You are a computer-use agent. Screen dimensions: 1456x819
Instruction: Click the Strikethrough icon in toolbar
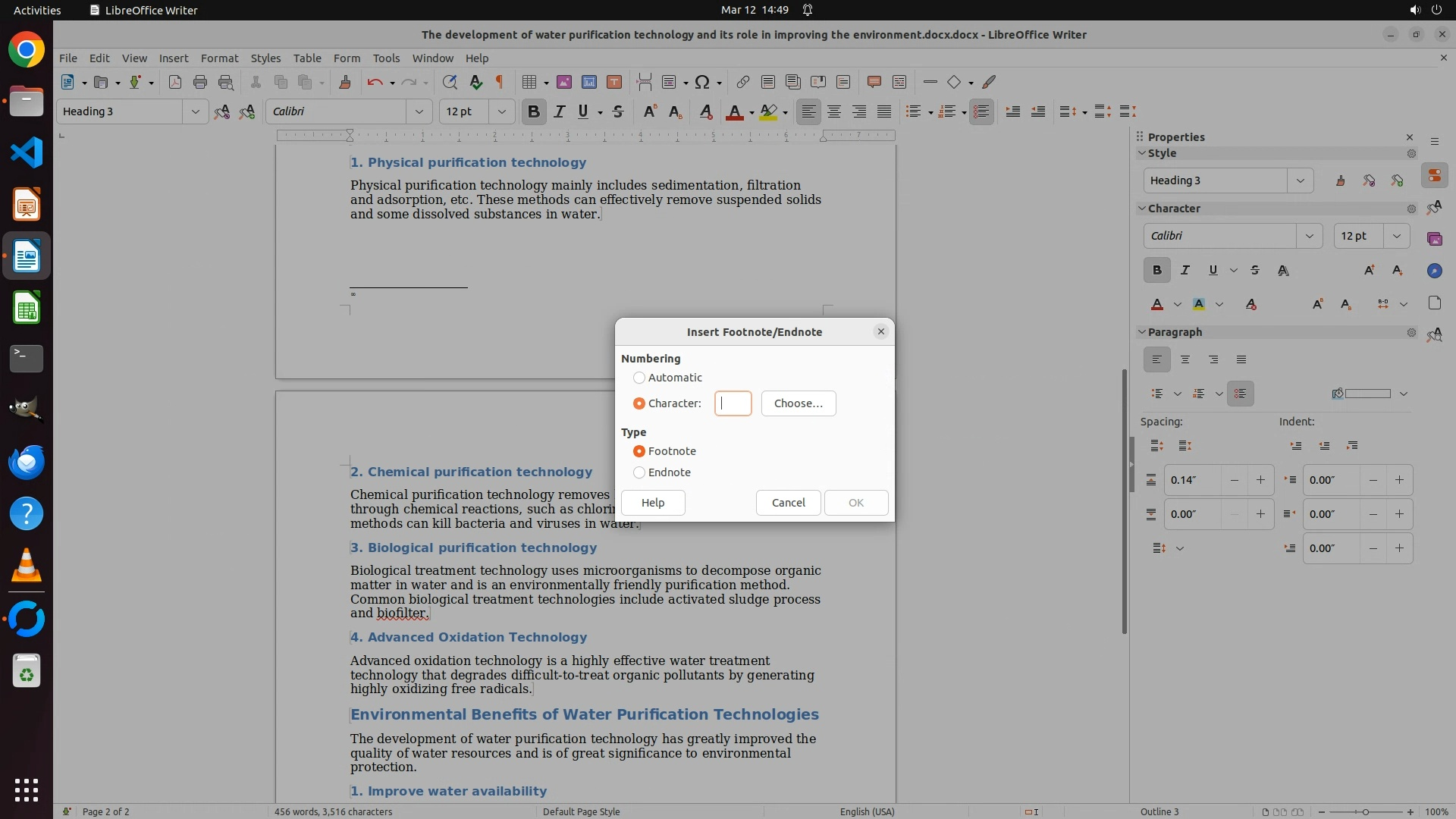[x=618, y=111]
